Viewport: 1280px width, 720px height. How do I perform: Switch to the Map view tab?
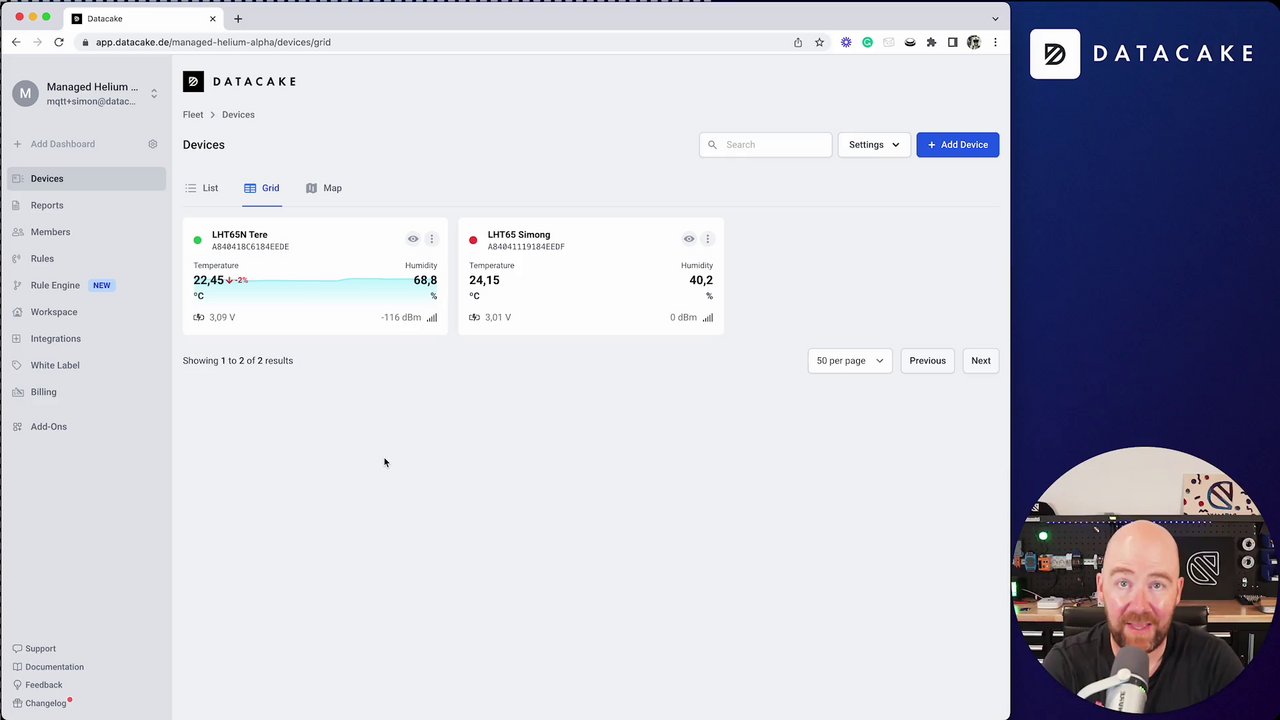pyautogui.click(x=324, y=188)
